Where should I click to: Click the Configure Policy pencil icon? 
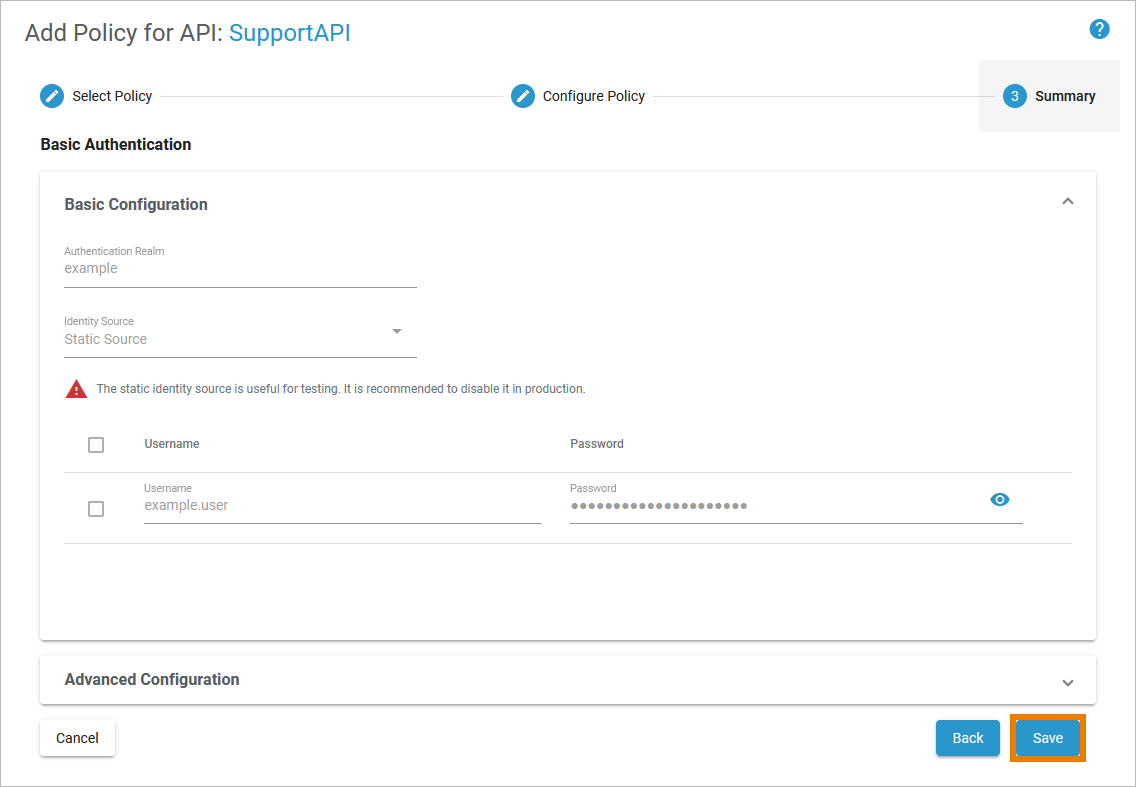click(x=523, y=96)
